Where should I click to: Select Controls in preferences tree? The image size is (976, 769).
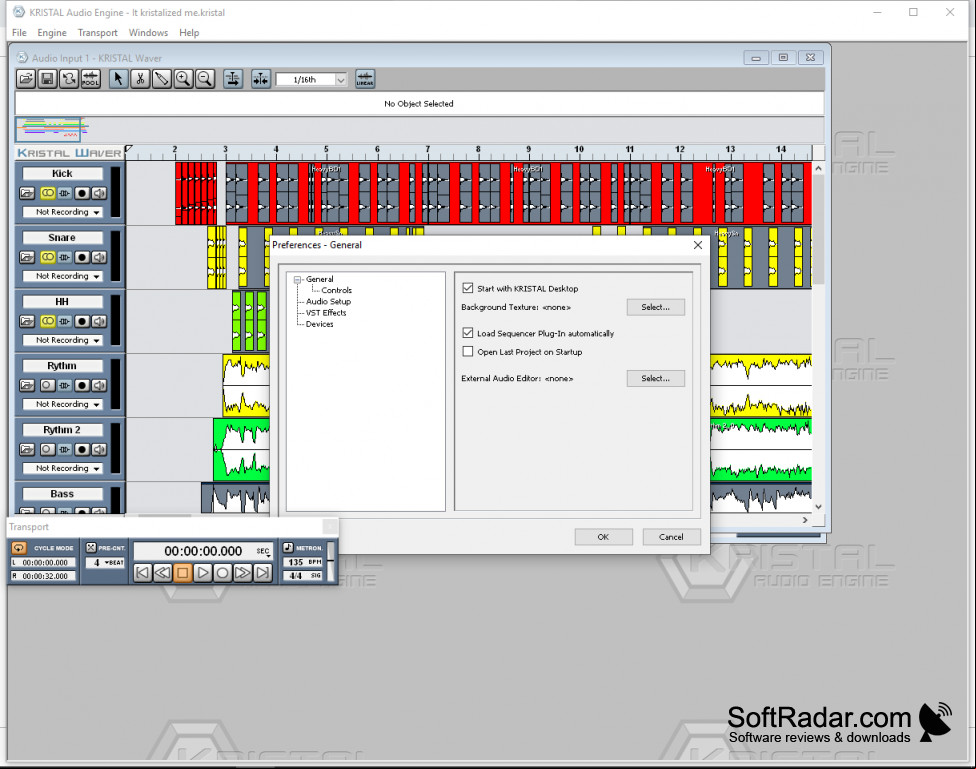[336, 290]
